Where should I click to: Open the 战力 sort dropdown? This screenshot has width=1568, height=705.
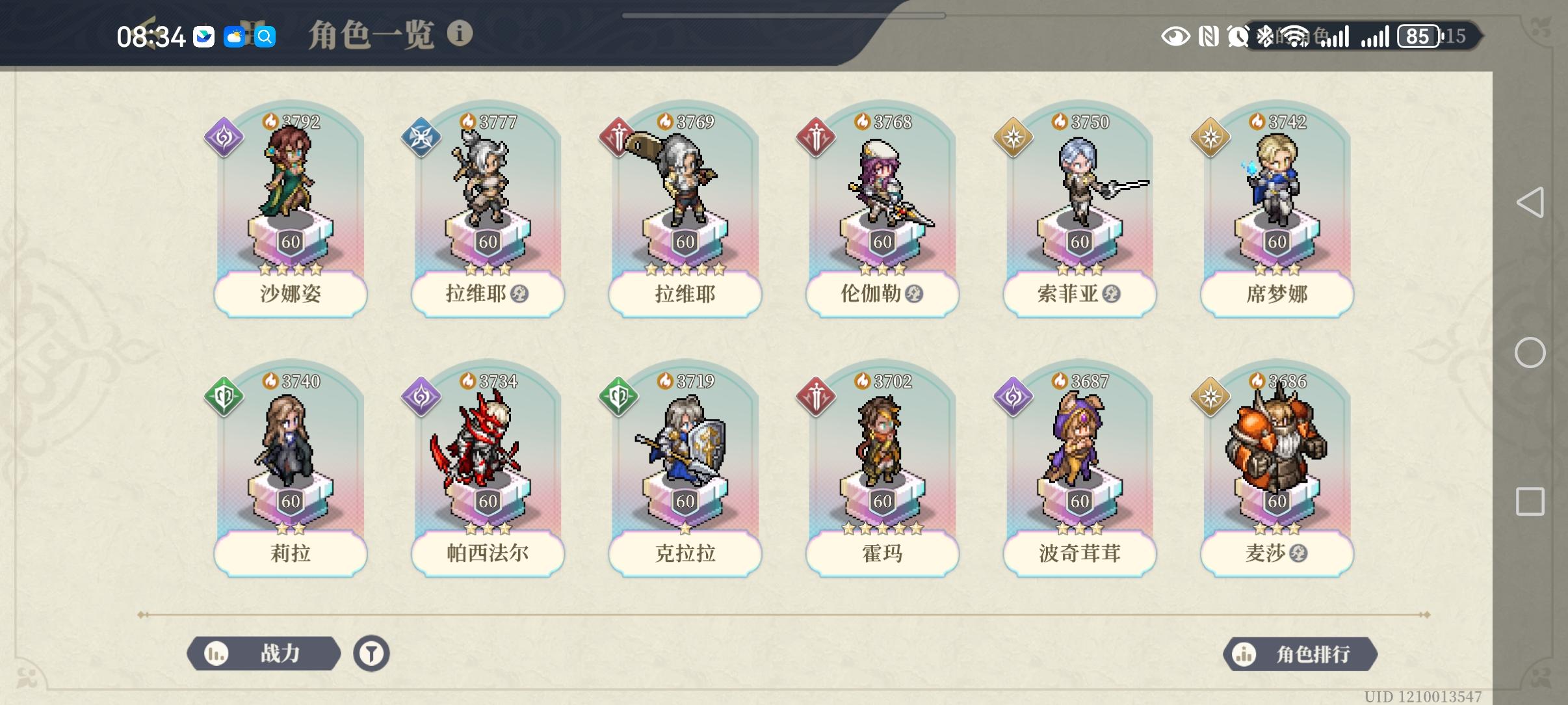(264, 653)
